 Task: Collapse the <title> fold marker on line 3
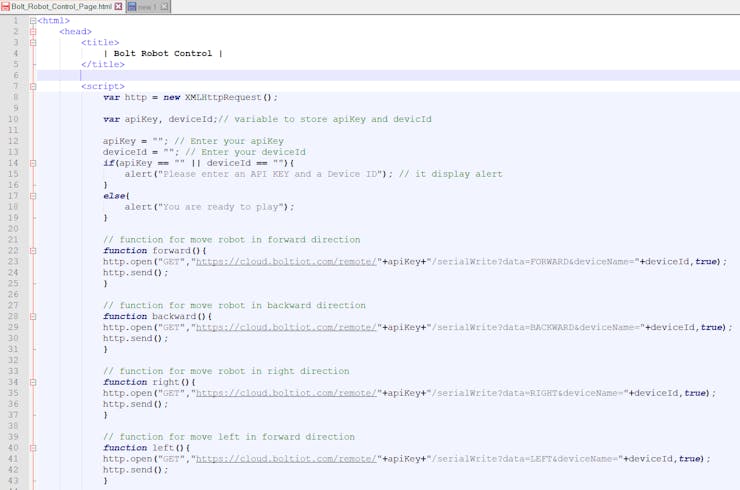point(33,42)
